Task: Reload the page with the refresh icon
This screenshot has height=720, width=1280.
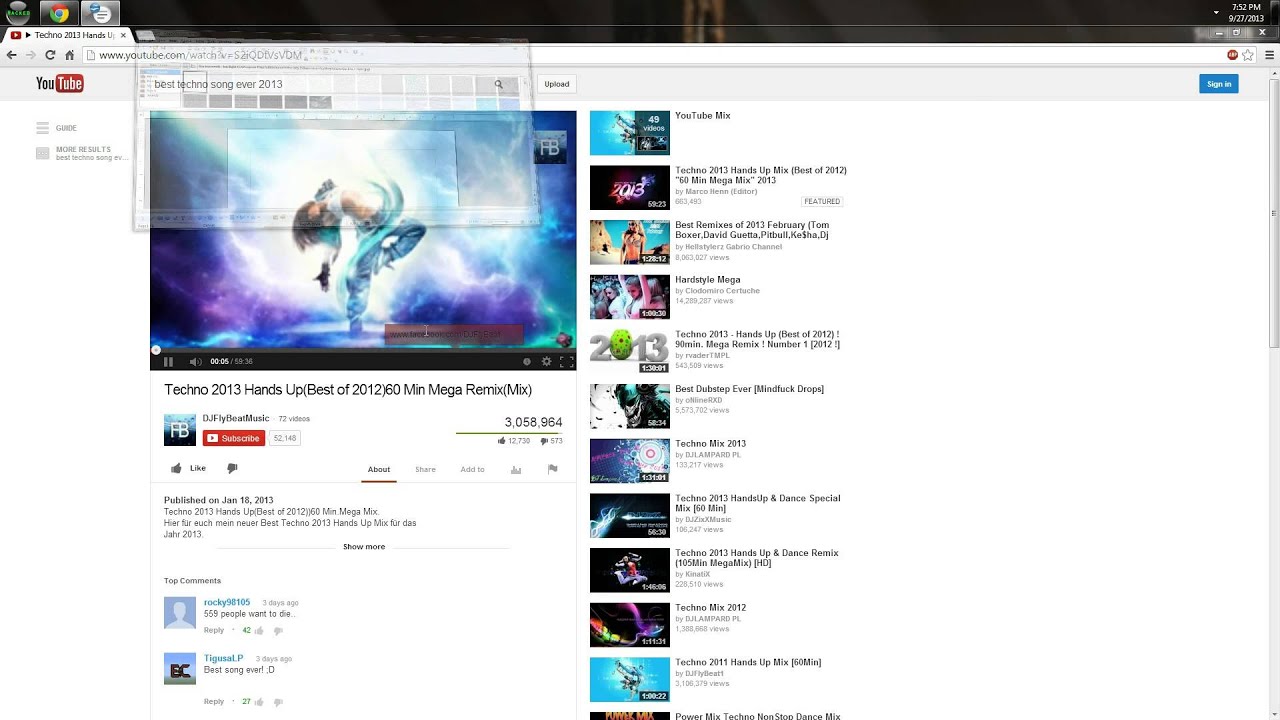Action: pyautogui.click(x=50, y=56)
